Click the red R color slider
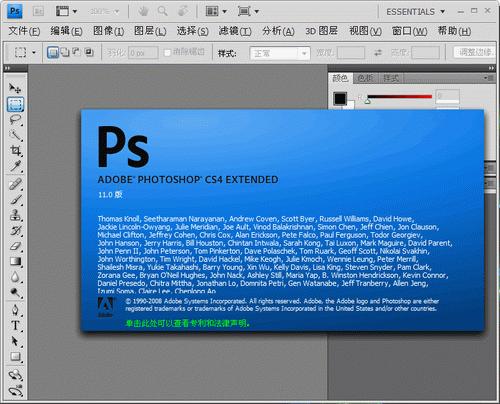500x404 pixels. click(x=399, y=97)
